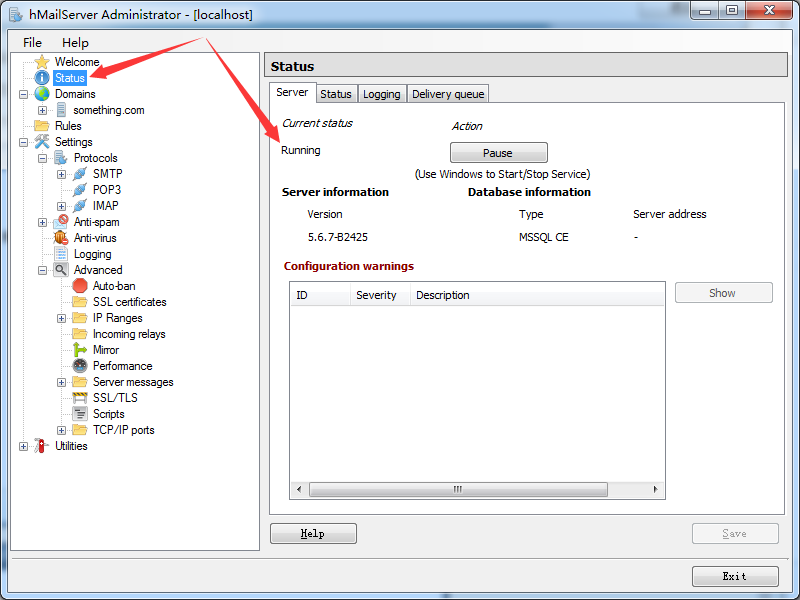Switch to the Delivery queue tab

point(448,94)
